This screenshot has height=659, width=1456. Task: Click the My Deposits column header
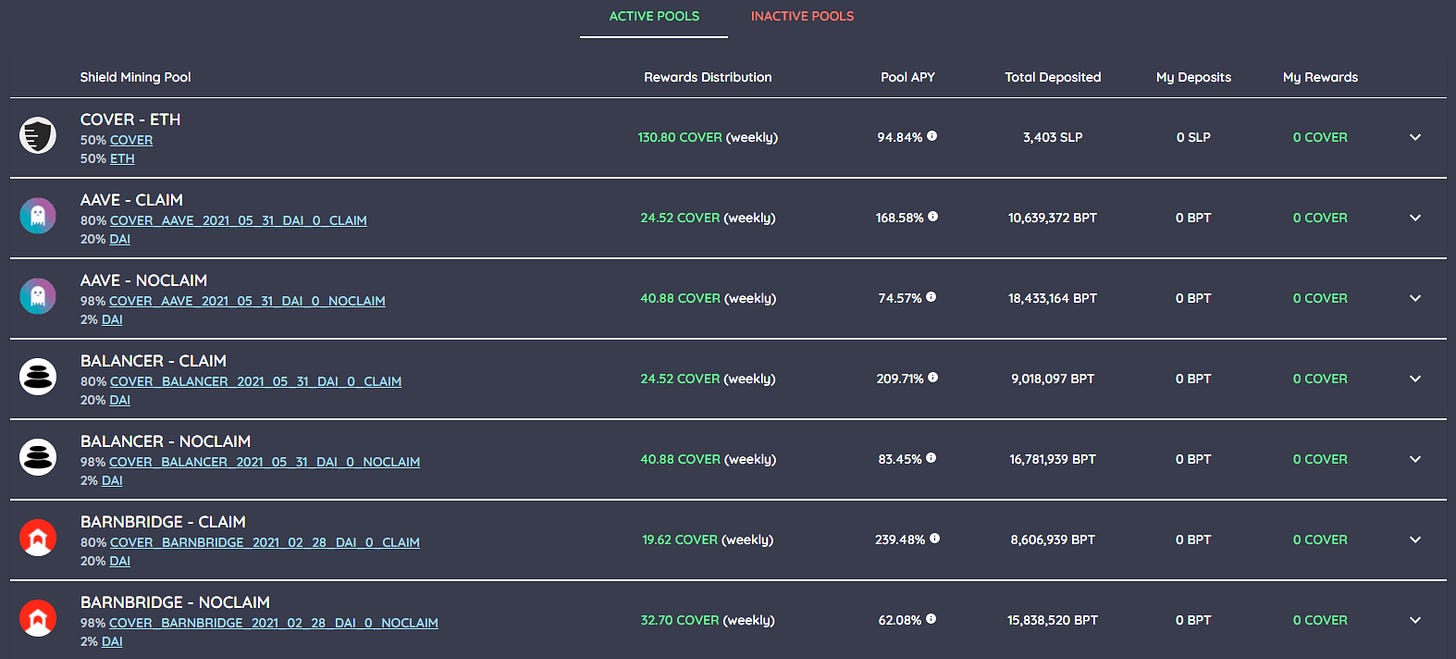pyautogui.click(x=1194, y=77)
